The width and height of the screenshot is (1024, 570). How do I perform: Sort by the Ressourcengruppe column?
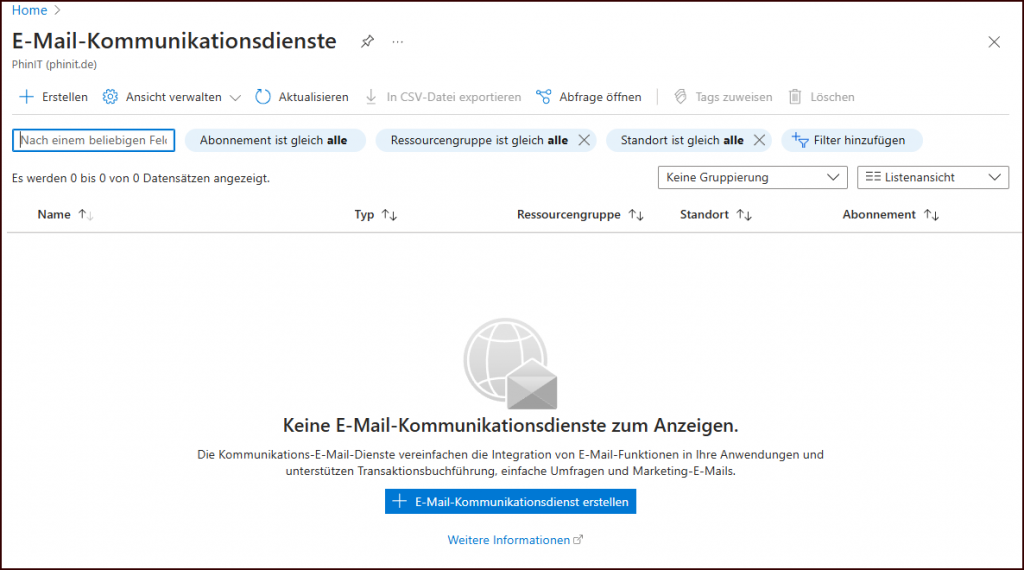(x=580, y=215)
